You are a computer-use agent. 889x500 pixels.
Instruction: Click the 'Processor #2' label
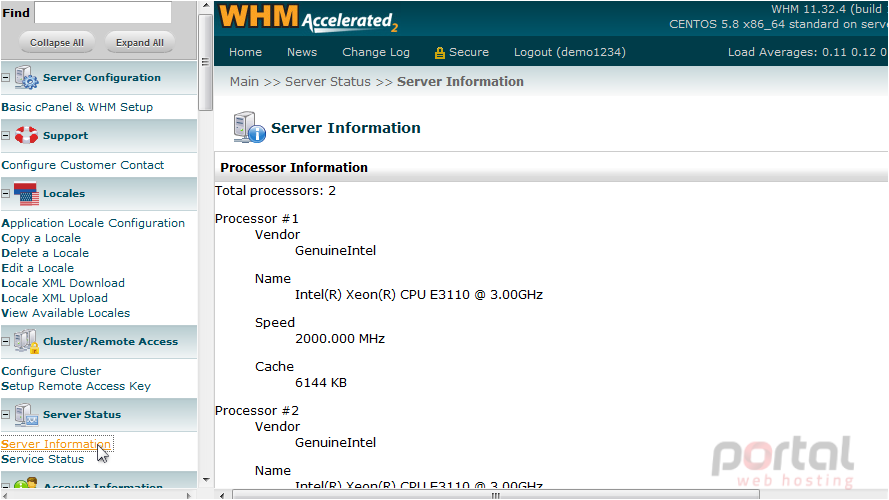257,410
